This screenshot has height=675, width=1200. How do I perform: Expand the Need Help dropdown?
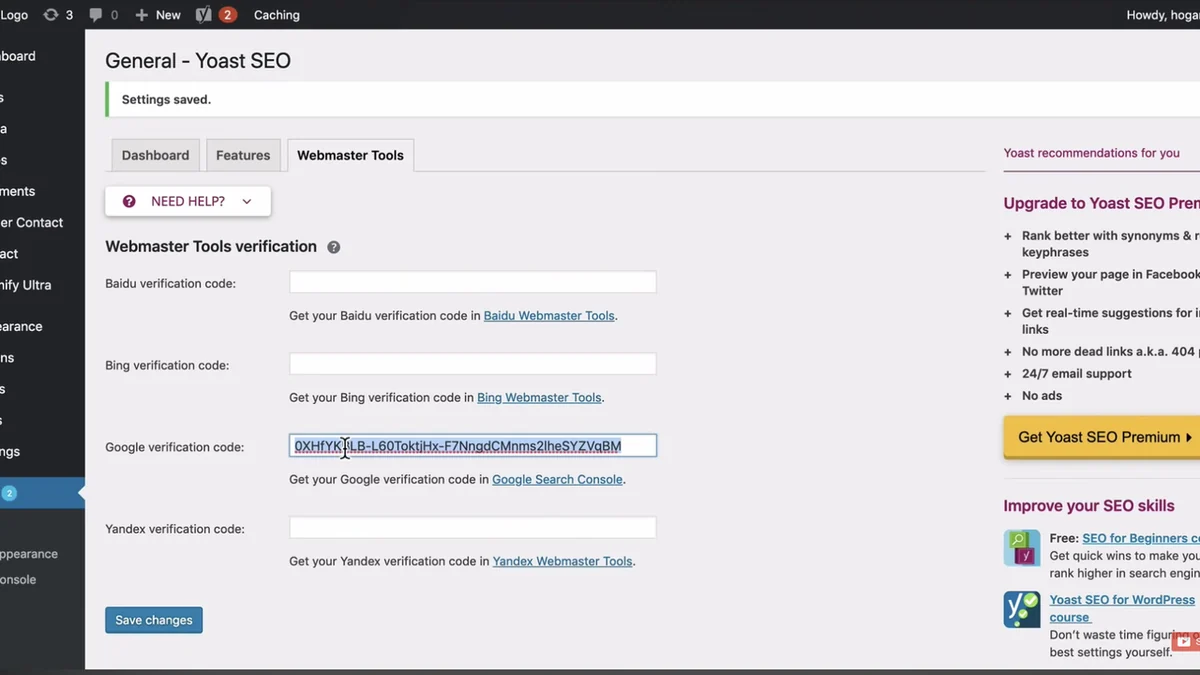[188, 201]
